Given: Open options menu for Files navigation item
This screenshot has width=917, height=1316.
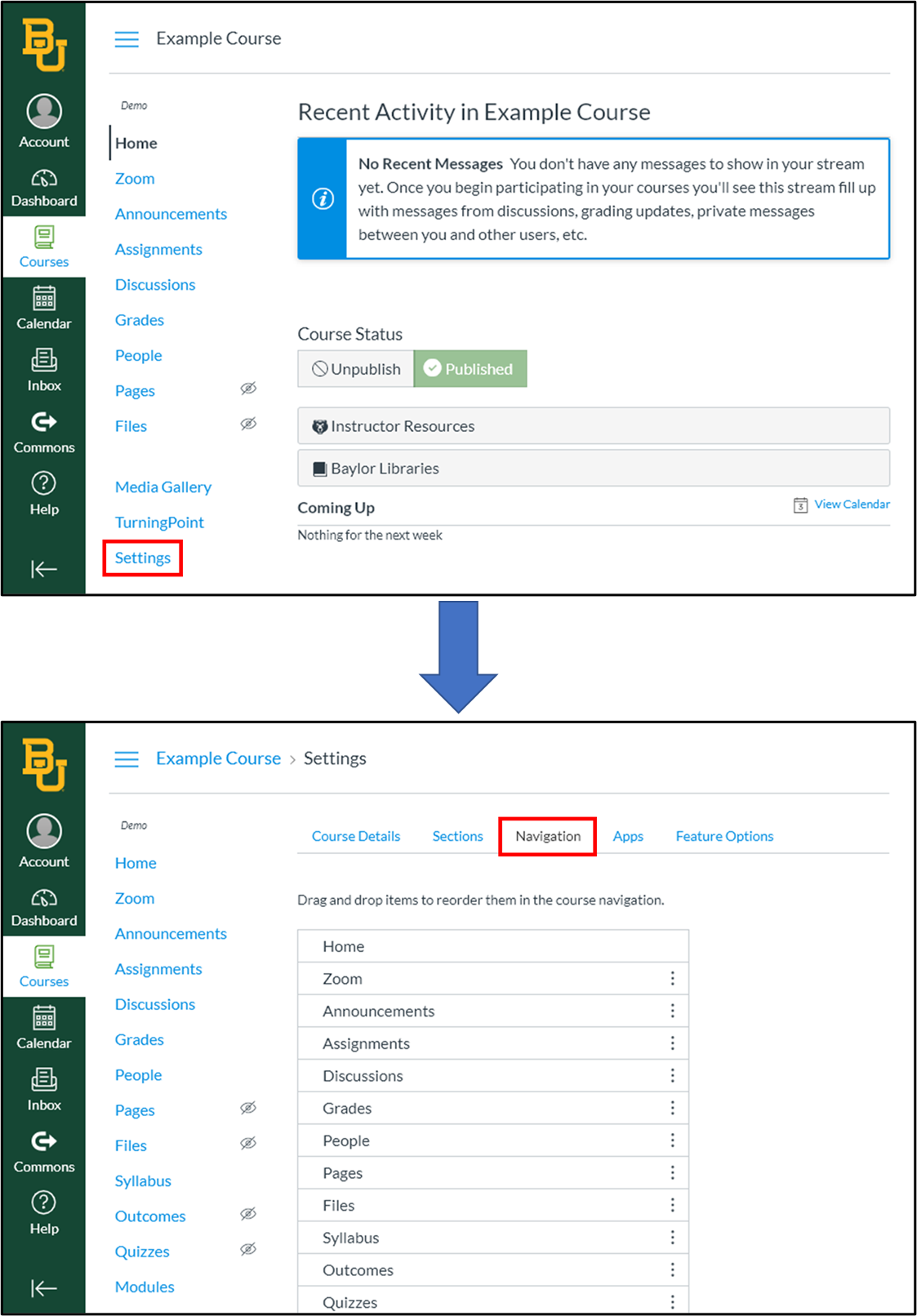Looking at the screenshot, I should point(672,1205).
